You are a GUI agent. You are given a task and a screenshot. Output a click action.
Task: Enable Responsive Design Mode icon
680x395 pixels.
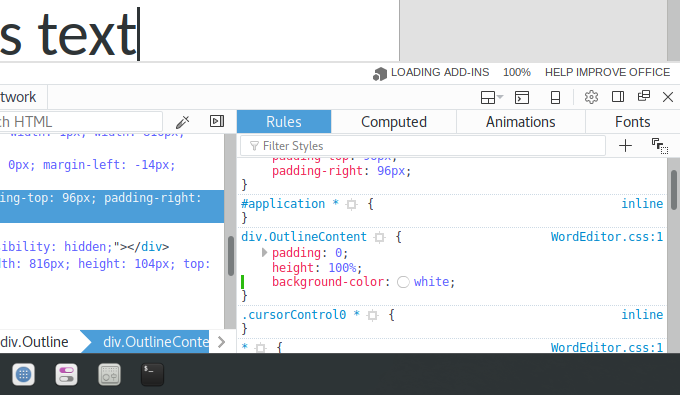555,97
